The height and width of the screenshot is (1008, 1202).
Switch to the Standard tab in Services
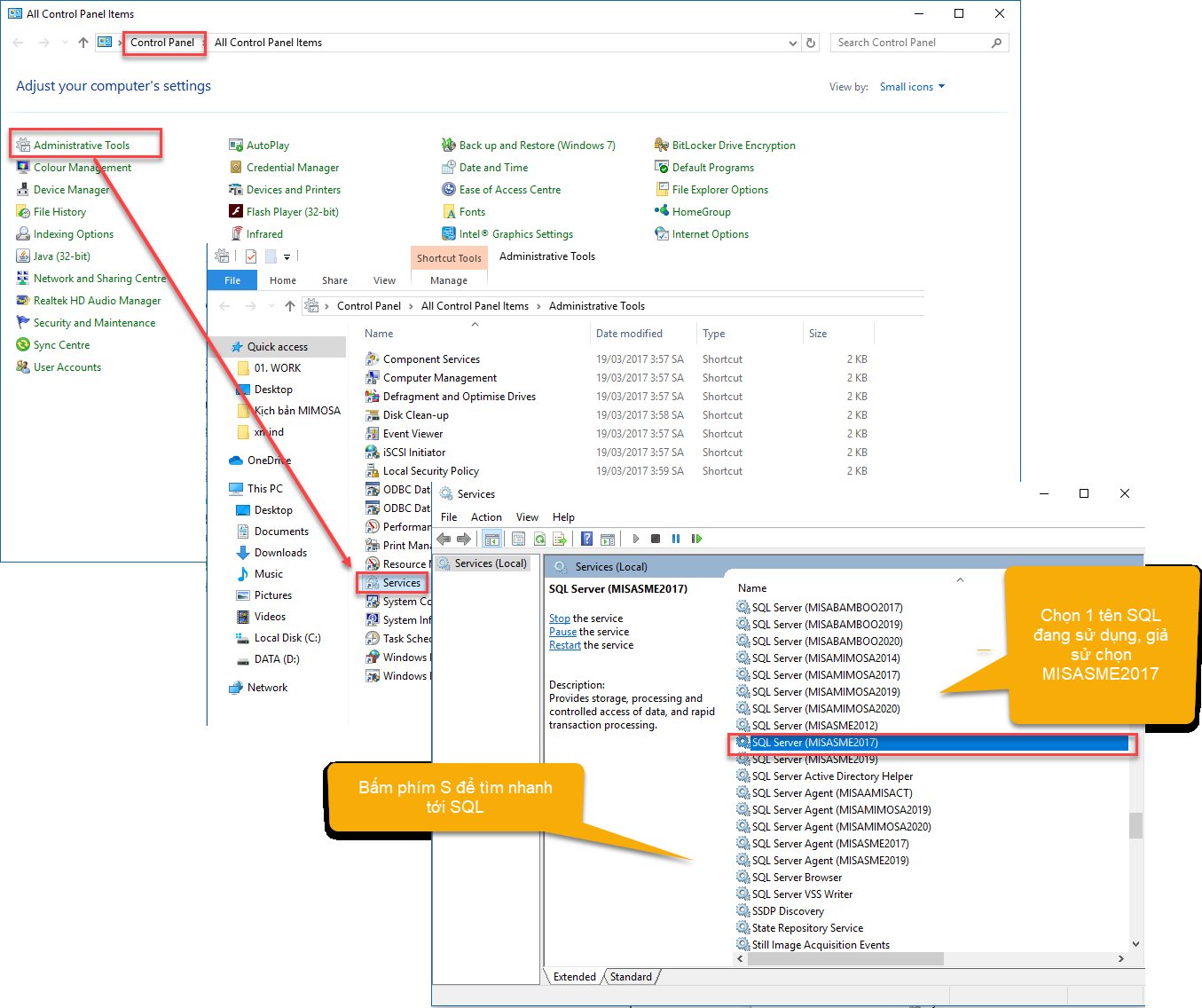(x=631, y=977)
